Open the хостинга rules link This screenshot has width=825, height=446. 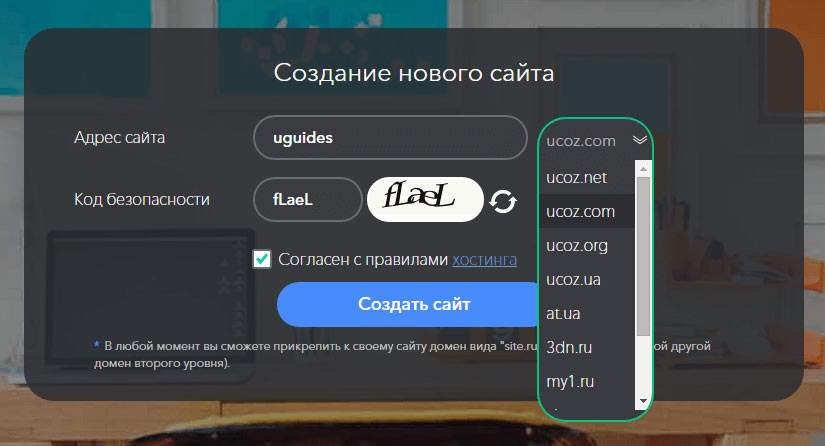coord(485,259)
